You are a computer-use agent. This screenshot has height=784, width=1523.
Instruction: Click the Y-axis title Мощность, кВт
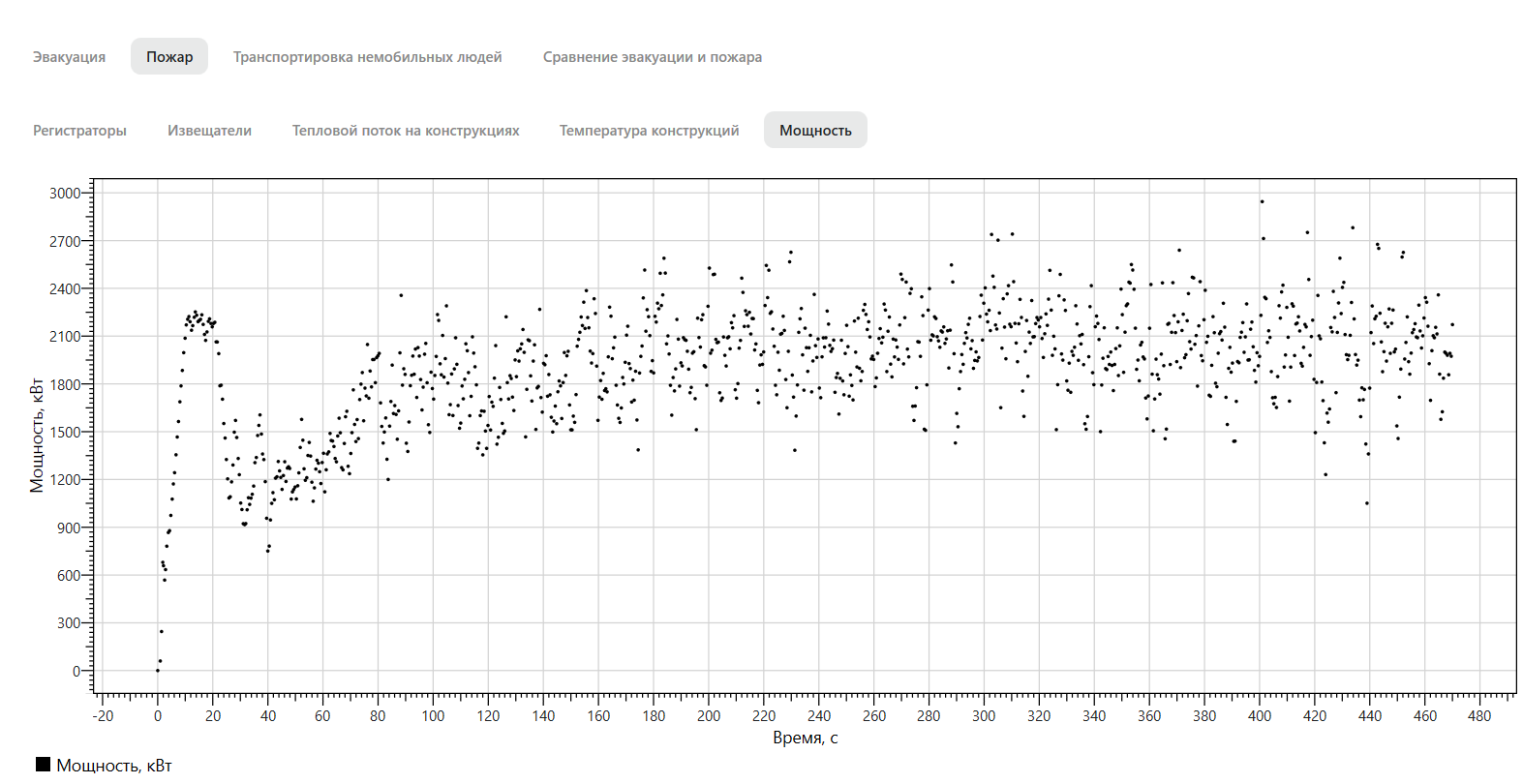pos(37,435)
